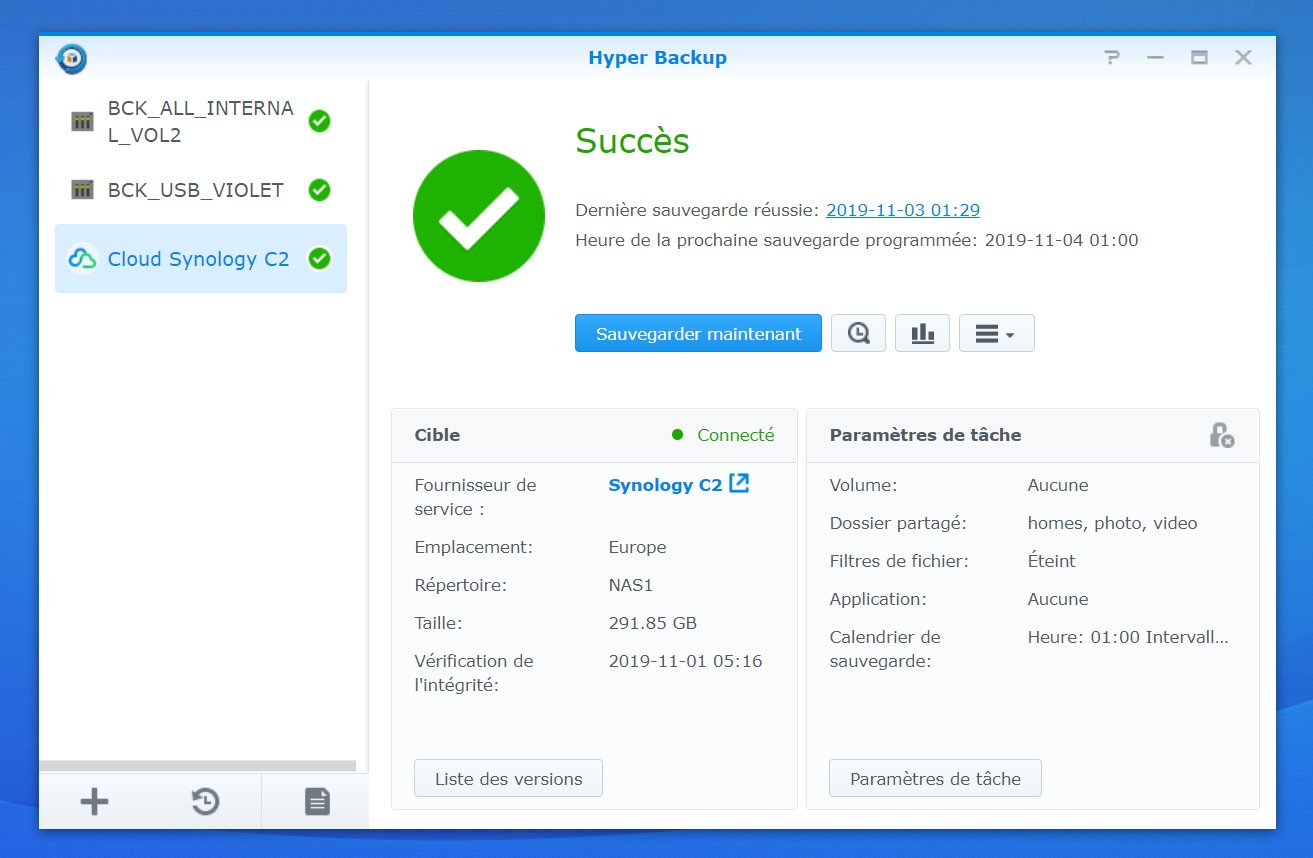Click the shared folders value homes, photo, video
Viewport: 1313px width, 858px height.
tap(1112, 523)
